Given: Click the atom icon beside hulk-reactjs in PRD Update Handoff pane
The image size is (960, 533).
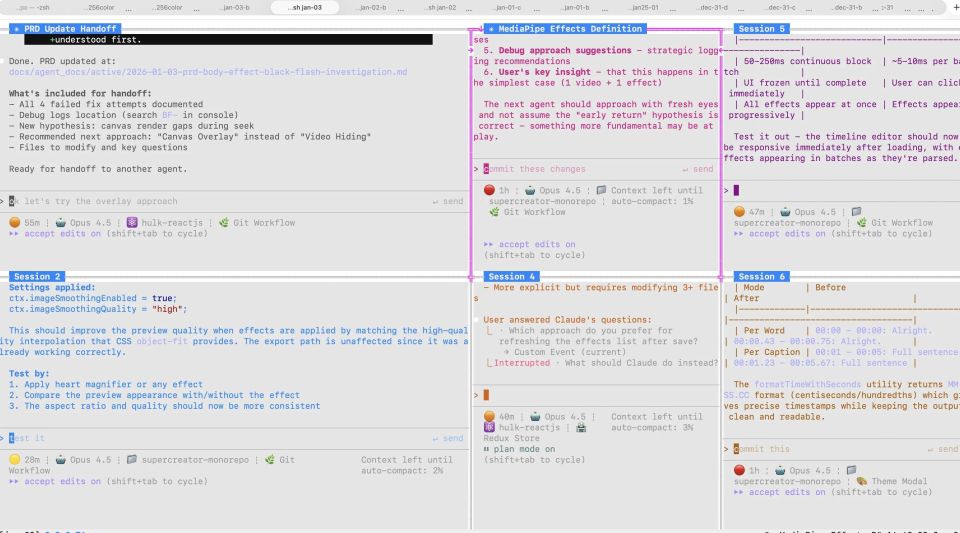Looking at the screenshot, I should point(132,223).
